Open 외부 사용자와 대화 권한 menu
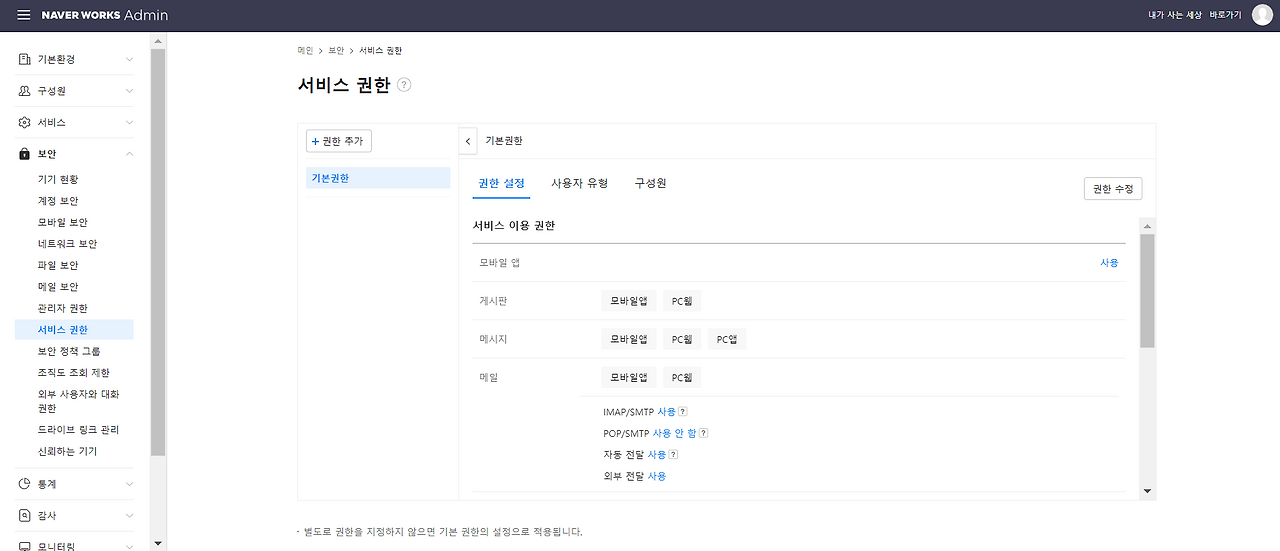The height and width of the screenshot is (551, 1280). tap(78, 401)
